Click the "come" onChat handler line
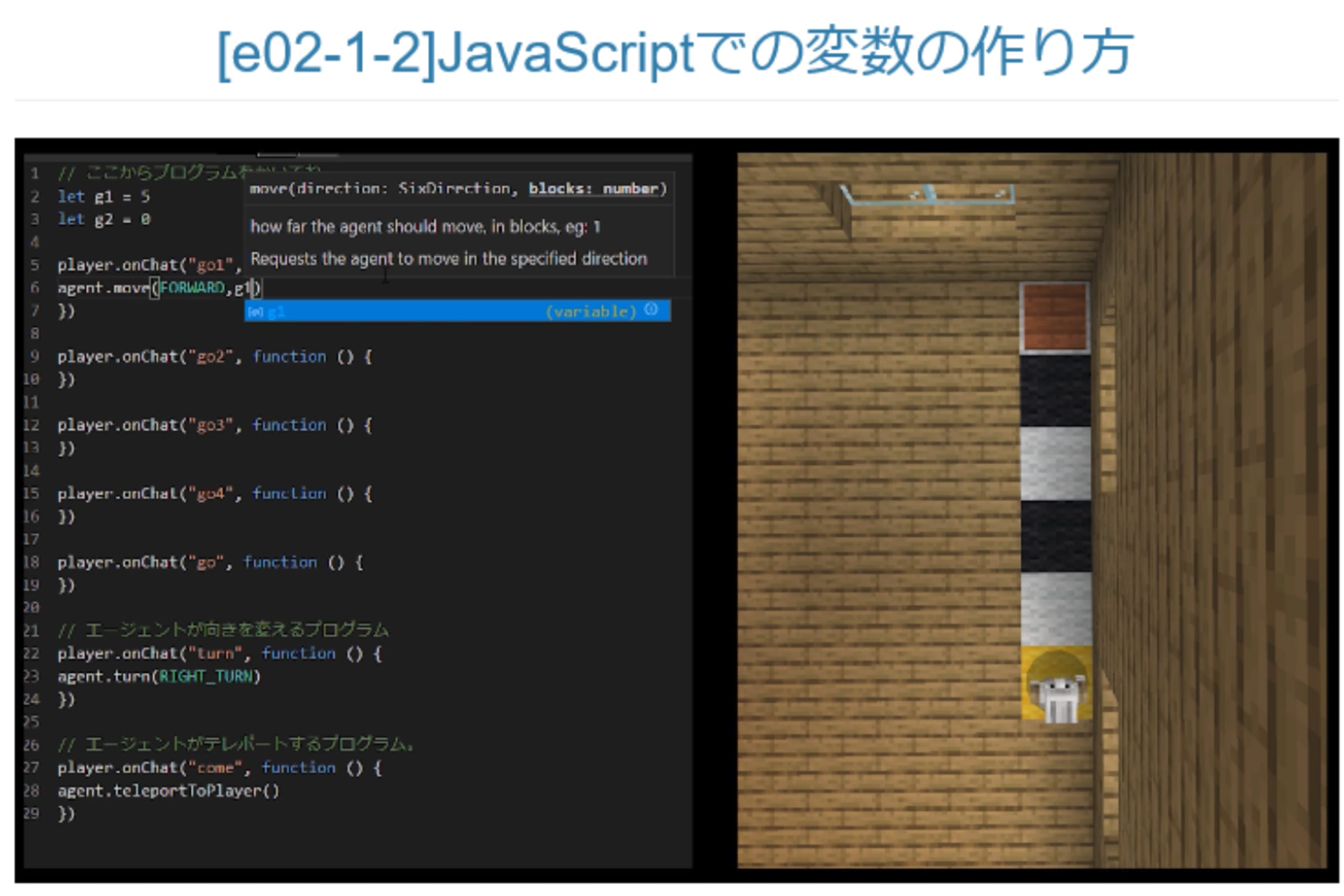This screenshot has width=1344, height=896. coord(219,768)
